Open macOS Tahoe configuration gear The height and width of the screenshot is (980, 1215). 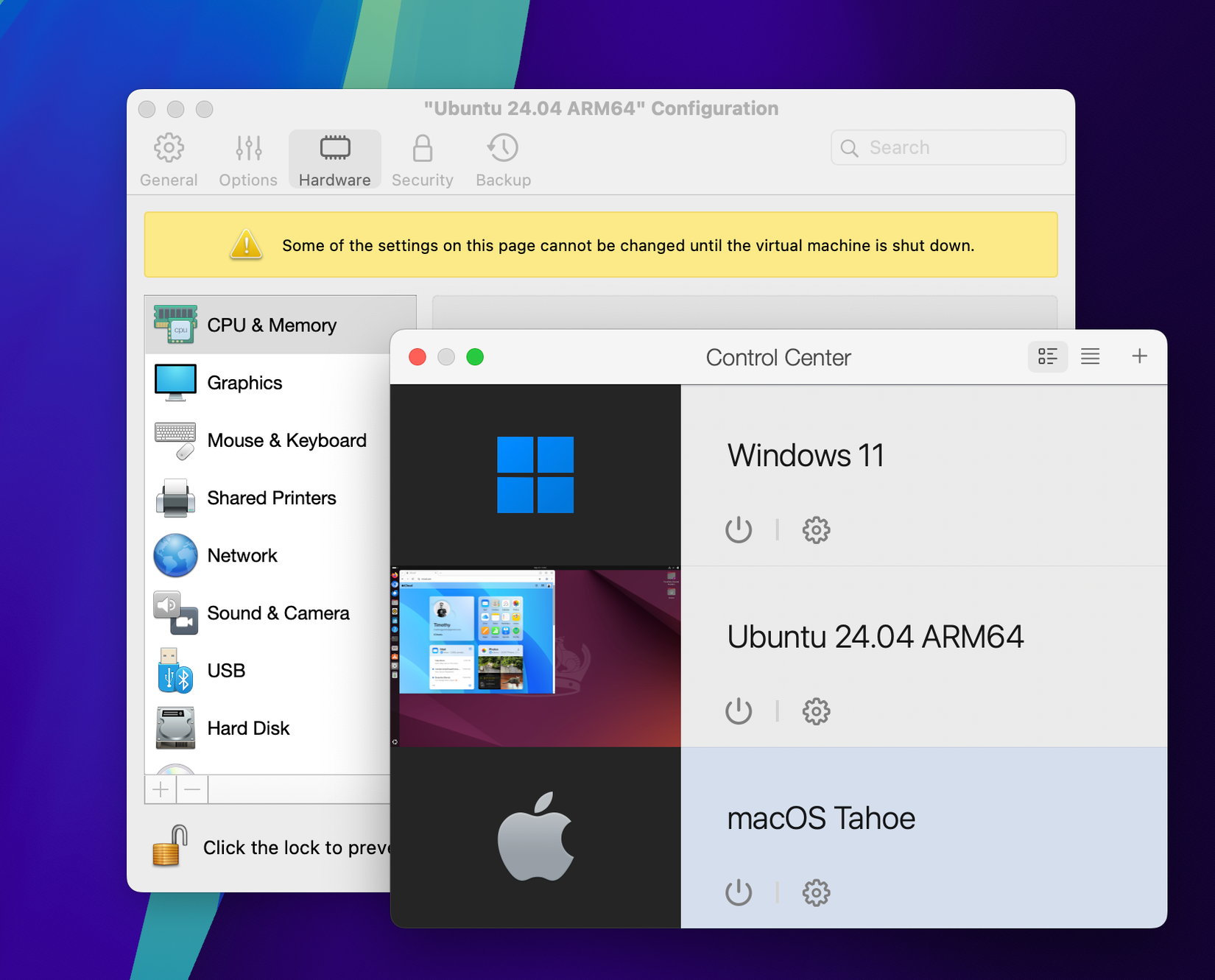[815, 892]
